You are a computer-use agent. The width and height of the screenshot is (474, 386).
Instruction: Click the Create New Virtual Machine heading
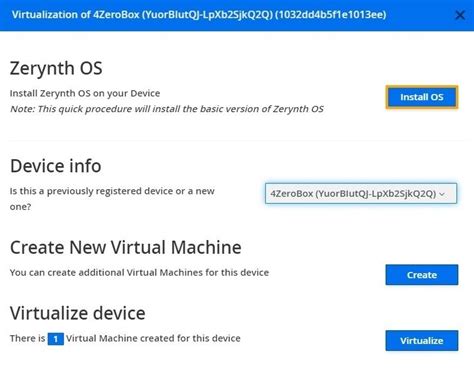(x=126, y=248)
